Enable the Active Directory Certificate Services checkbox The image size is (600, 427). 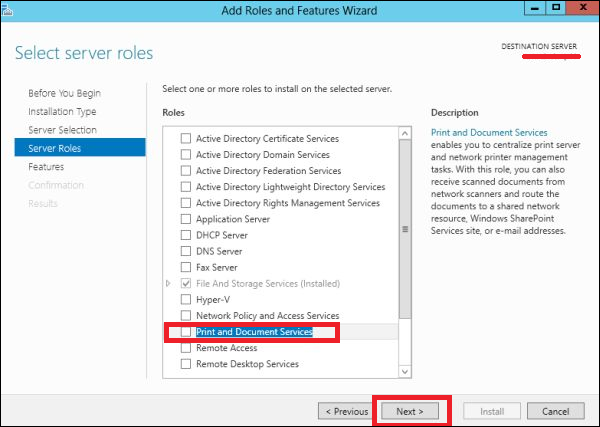coord(185,139)
